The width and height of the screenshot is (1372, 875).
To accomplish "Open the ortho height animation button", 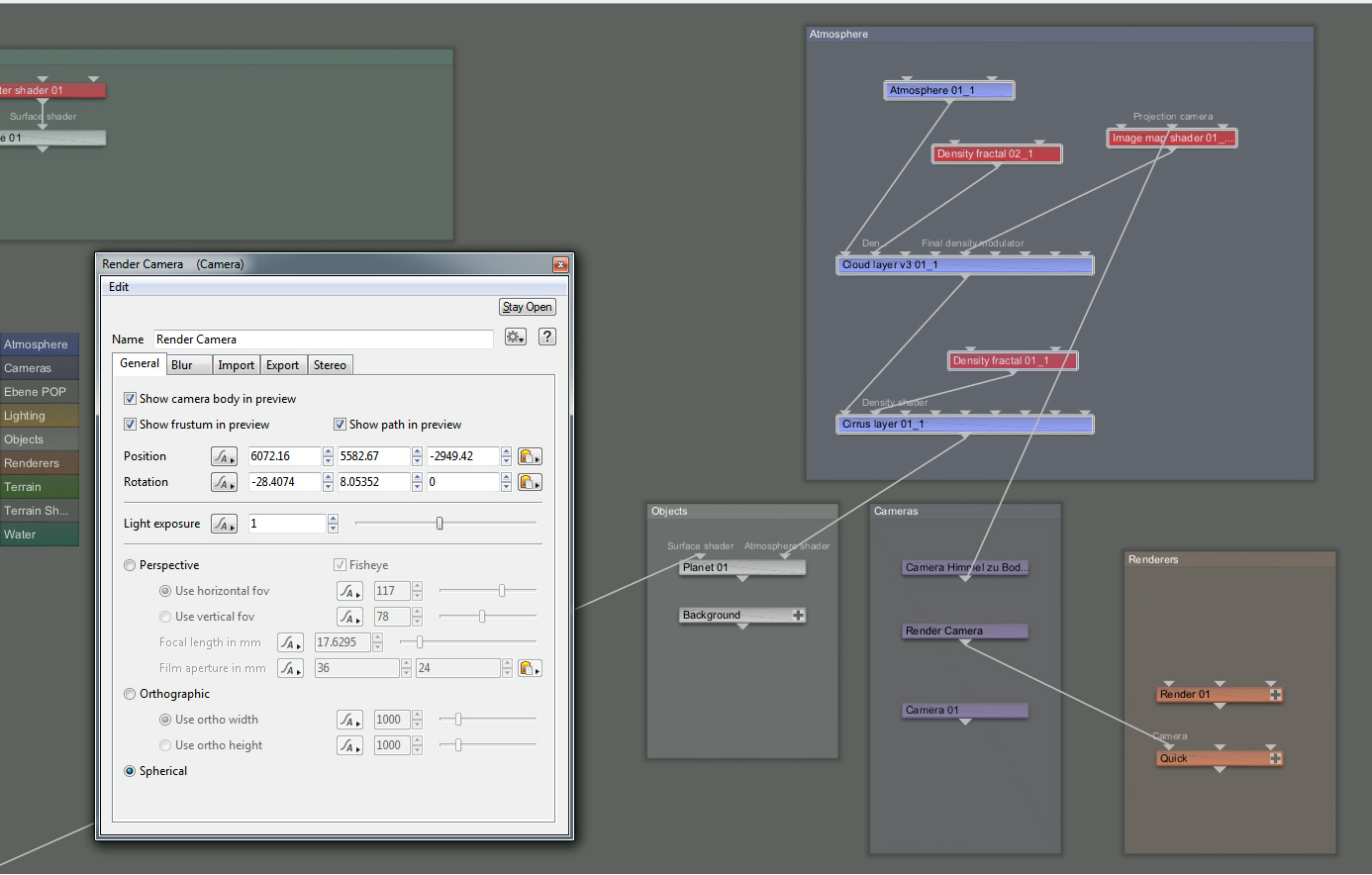I will coord(349,745).
